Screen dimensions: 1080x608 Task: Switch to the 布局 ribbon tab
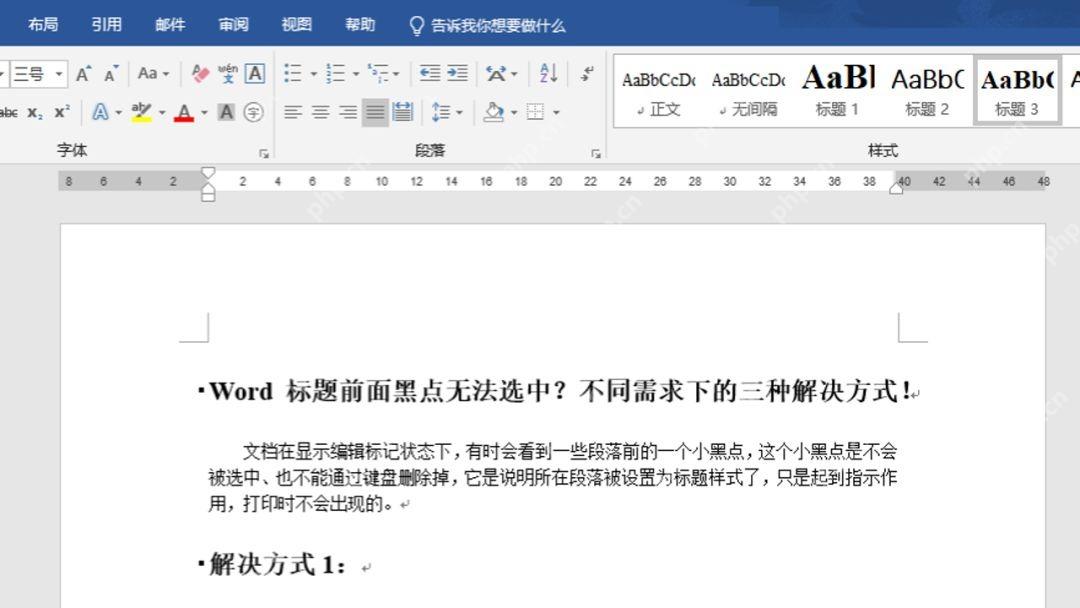[43, 25]
